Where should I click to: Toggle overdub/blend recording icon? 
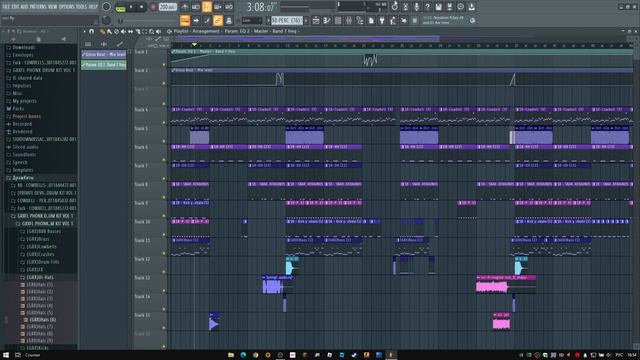tap(218, 7)
